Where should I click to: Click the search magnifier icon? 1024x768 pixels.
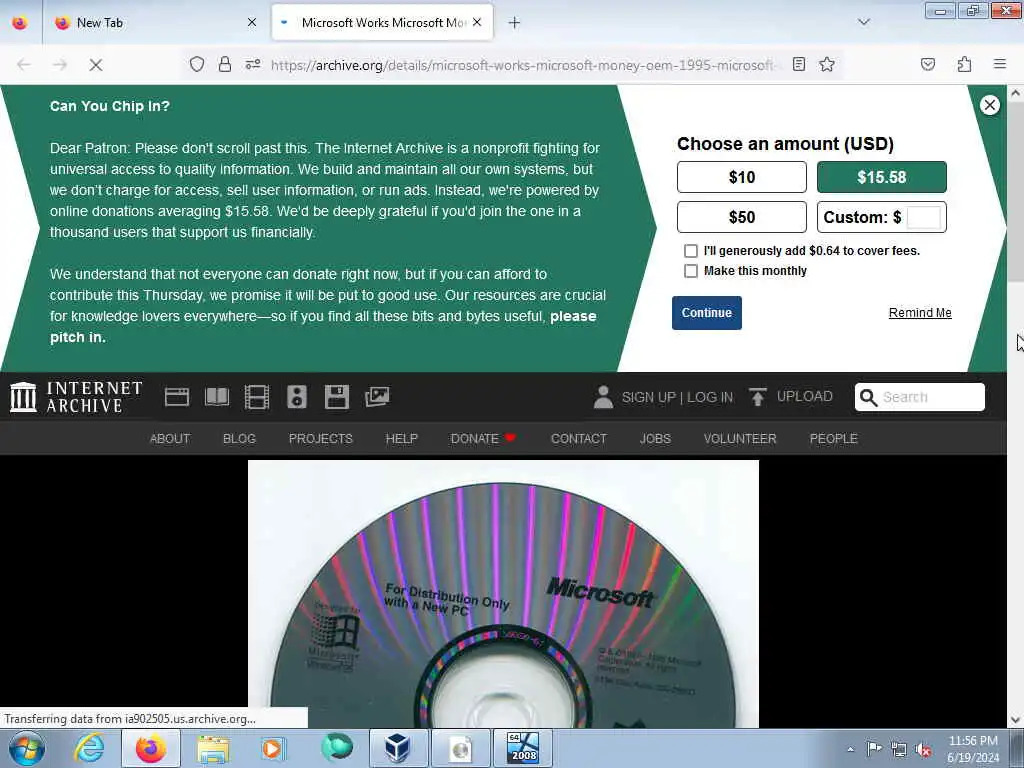pyautogui.click(x=868, y=397)
